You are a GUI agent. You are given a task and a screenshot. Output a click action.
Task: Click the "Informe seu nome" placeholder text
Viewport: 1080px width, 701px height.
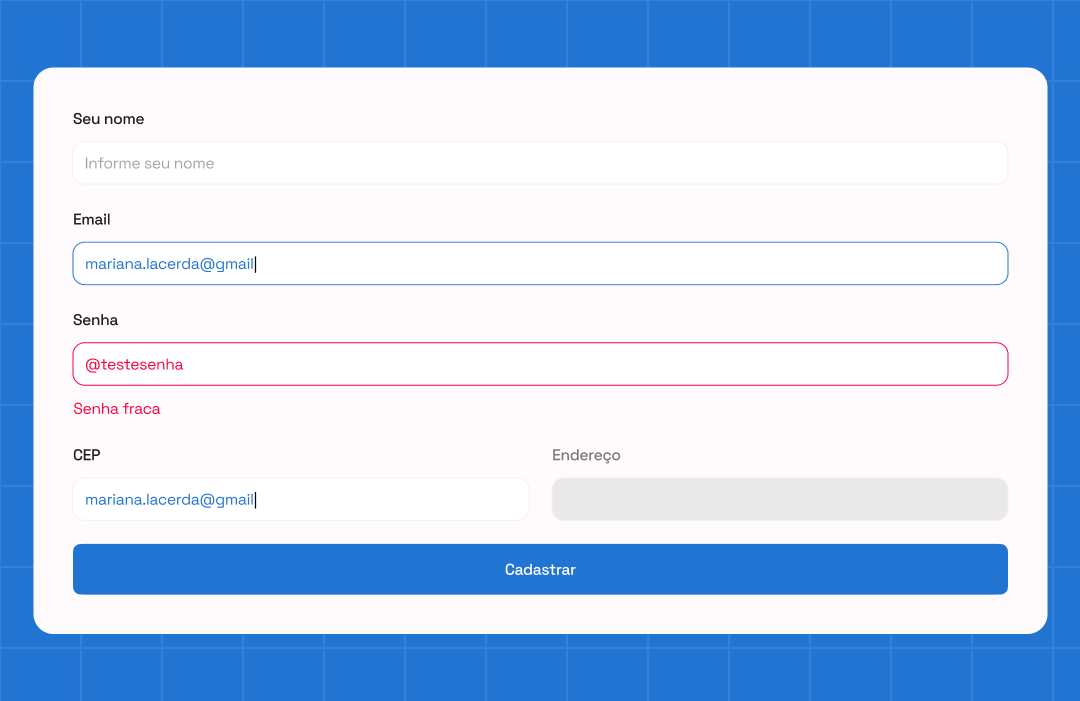click(149, 163)
